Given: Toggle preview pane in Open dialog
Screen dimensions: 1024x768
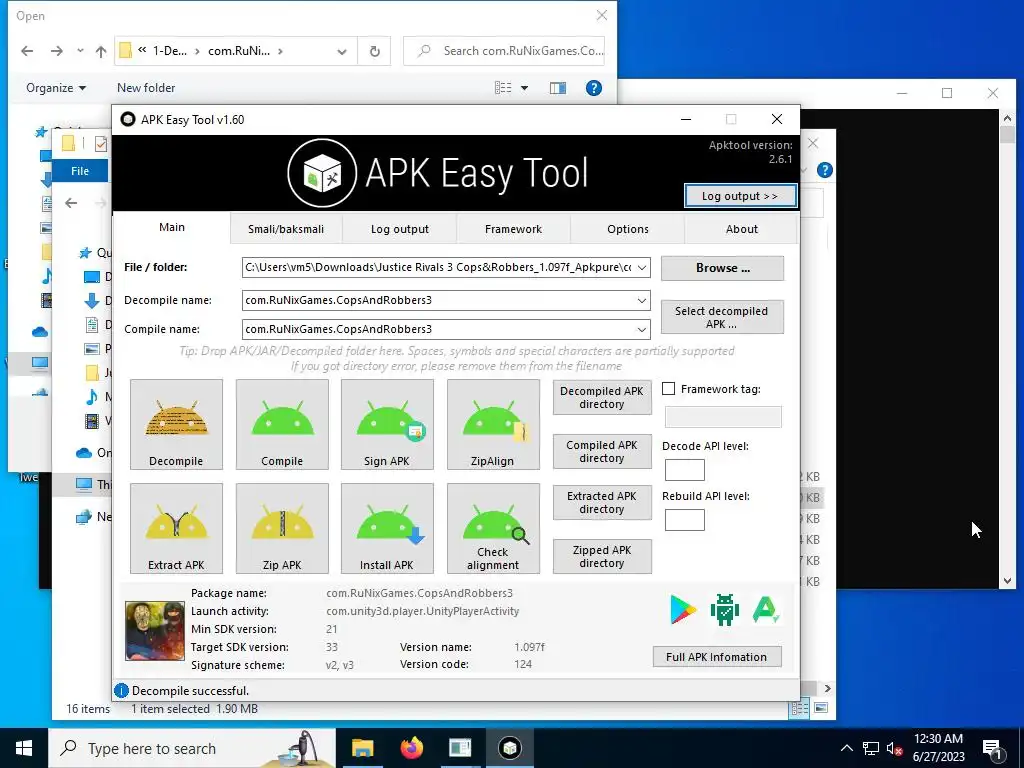Looking at the screenshot, I should coord(558,88).
